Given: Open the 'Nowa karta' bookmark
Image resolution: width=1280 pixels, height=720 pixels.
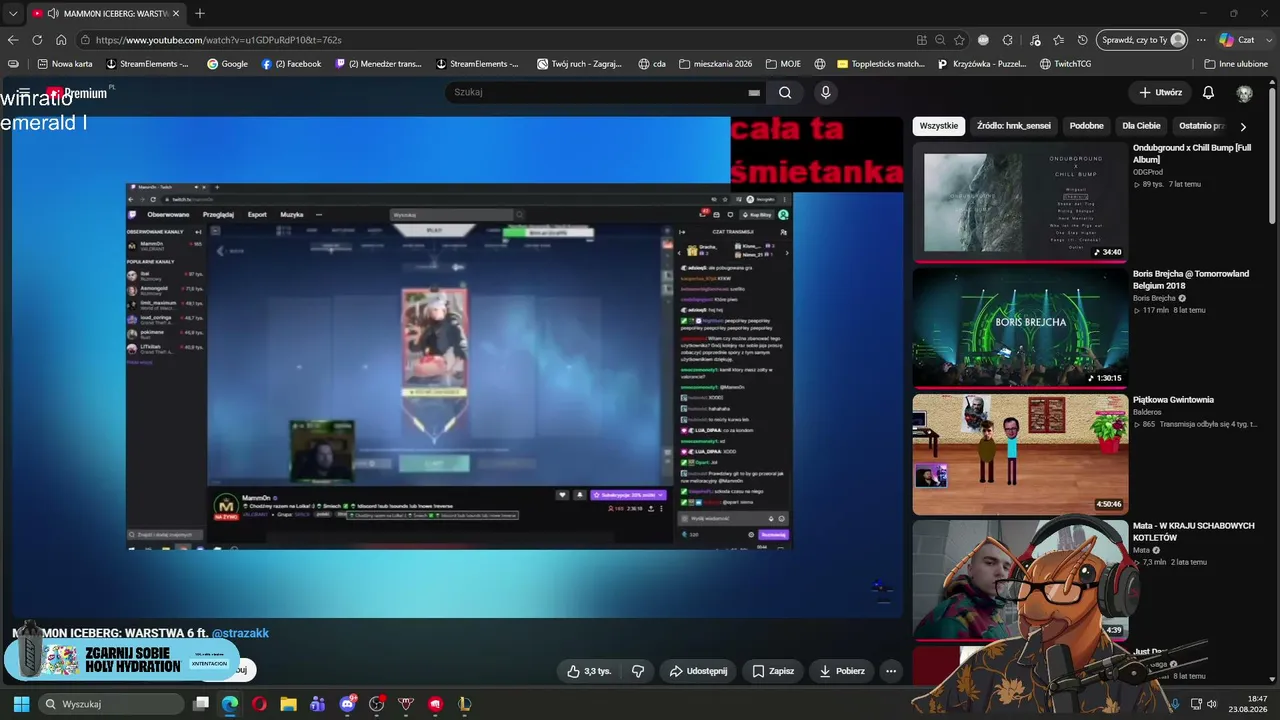Looking at the screenshot, I should [x=65, y=64].
